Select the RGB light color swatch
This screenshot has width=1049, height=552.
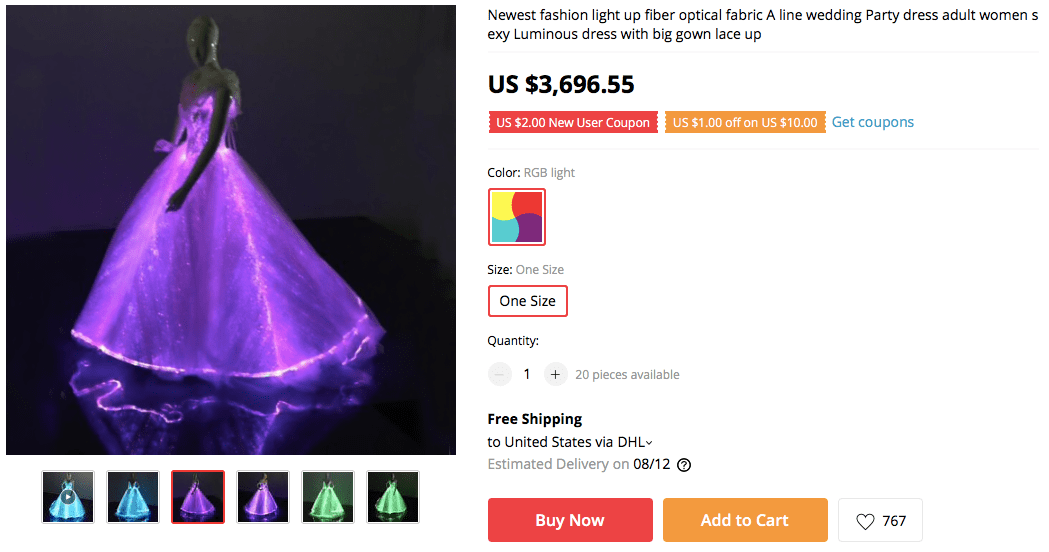click(x=517, y=216)
